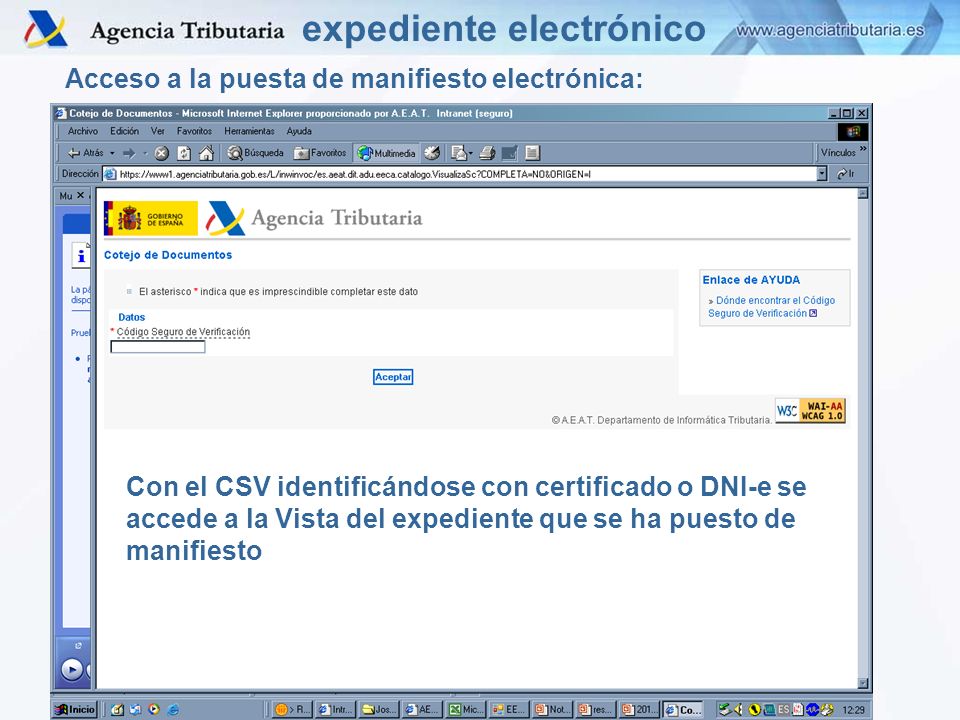Play media with the side panel play button
This screenshot has height=720, width=960.
click(72, 670)
